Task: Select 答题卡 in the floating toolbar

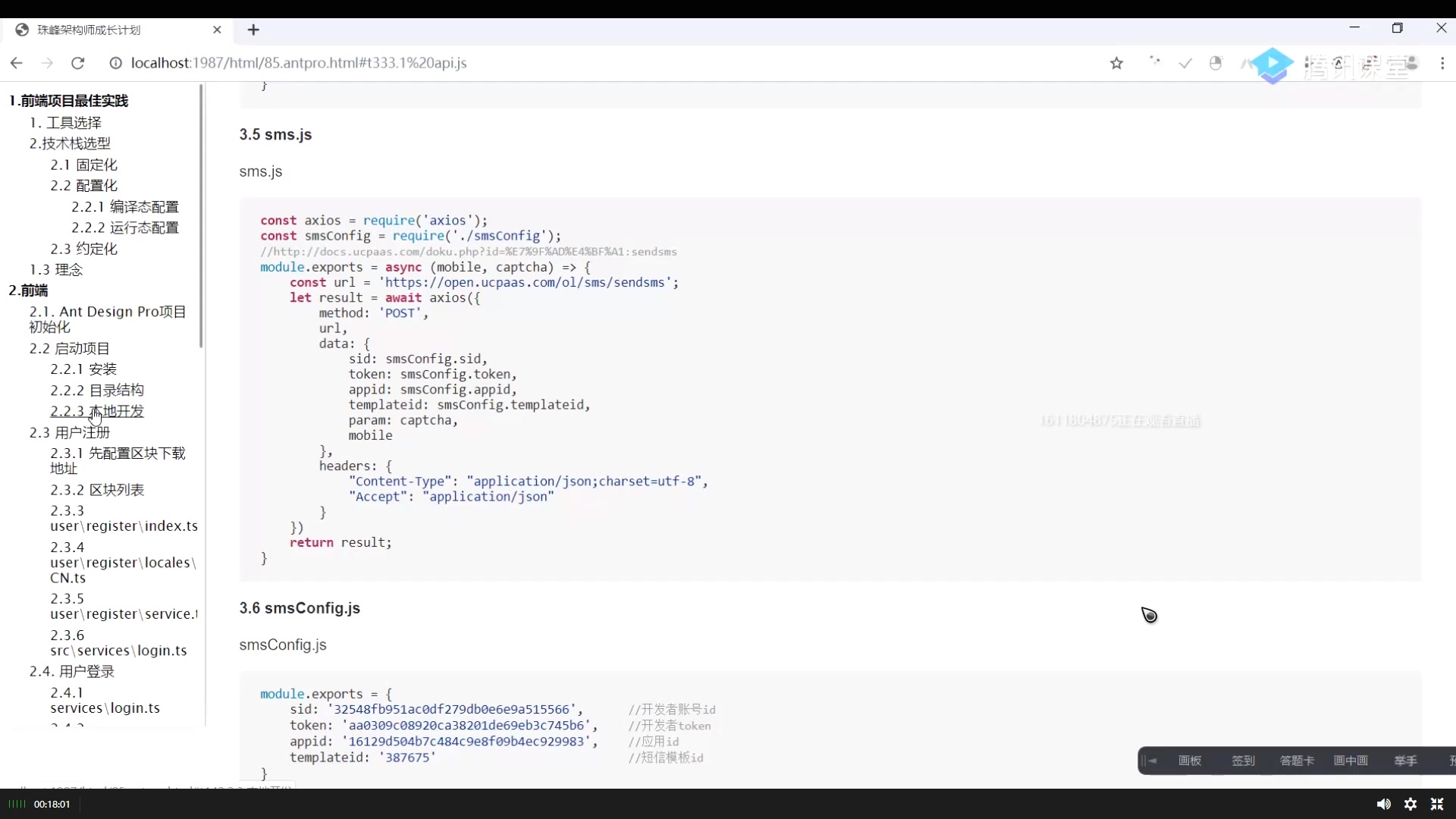Action: click(x=1297, y=761)
